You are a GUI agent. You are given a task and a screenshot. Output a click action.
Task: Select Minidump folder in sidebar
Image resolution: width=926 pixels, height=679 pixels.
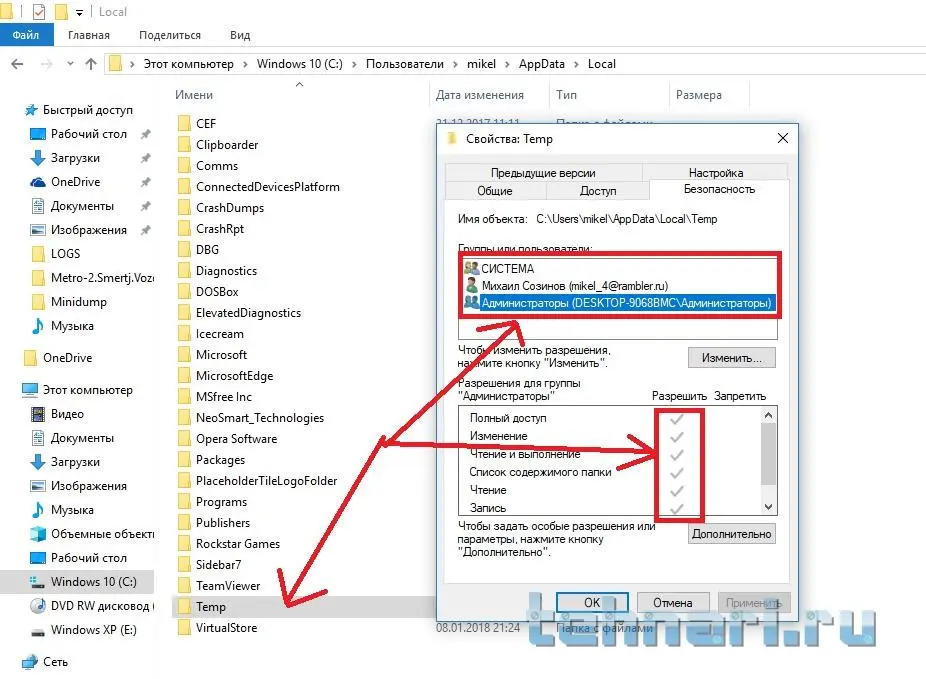pos(79,302)
